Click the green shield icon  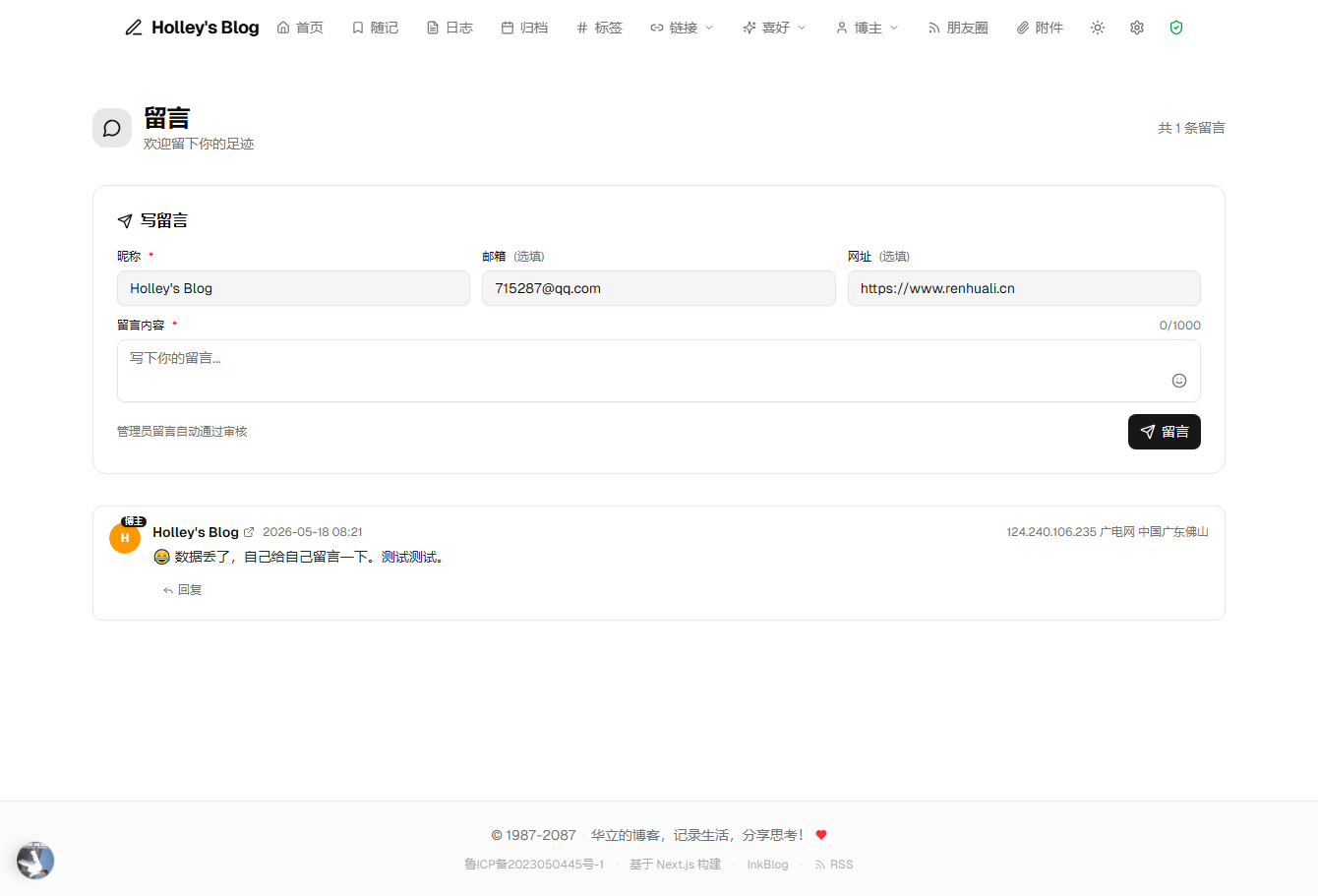coord(1176,28)
